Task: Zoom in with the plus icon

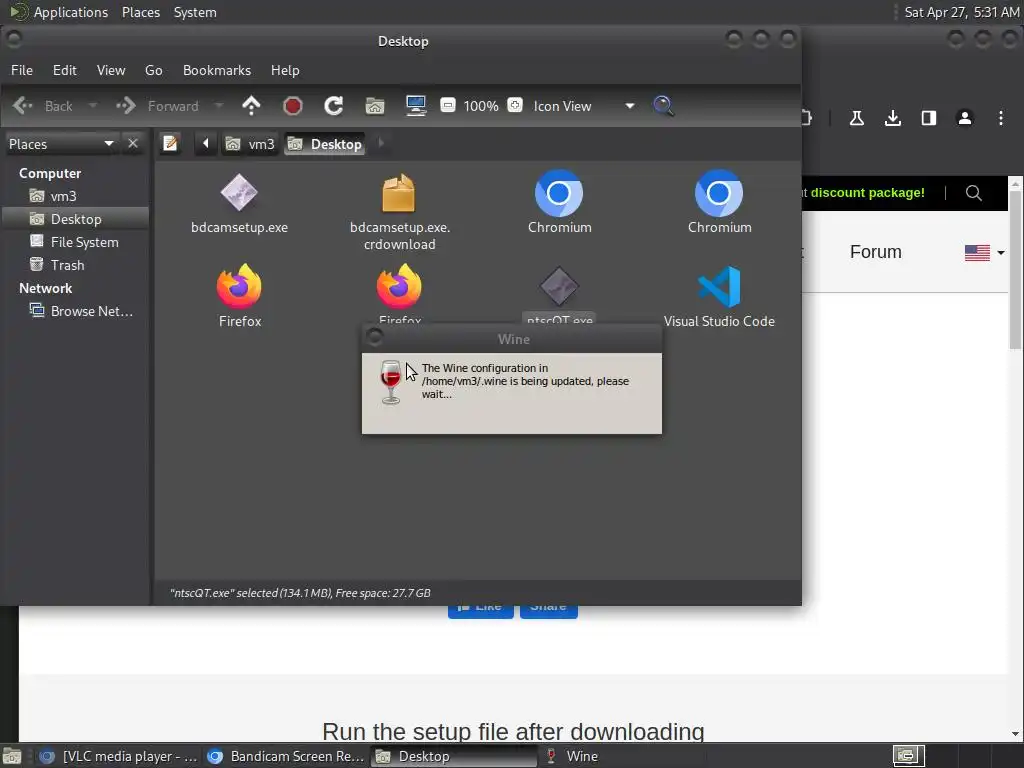Action: tap(515, 105)
